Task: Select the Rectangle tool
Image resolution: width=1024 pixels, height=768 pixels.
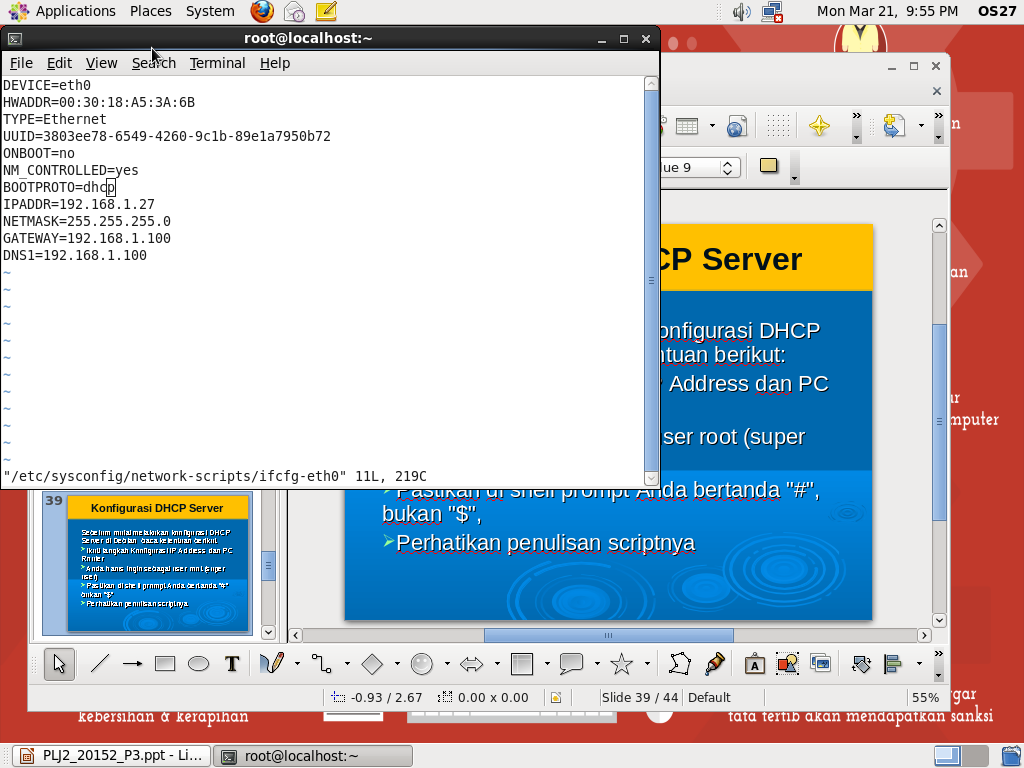Action: 163,663
